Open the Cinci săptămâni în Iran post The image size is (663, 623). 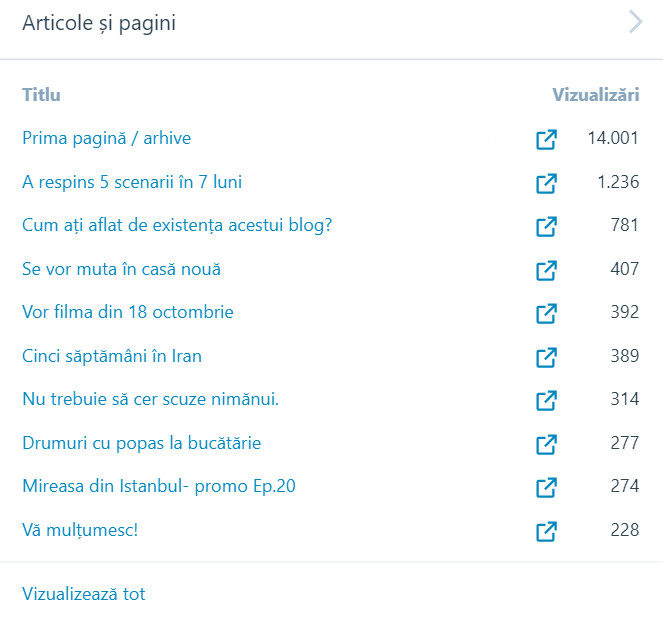(x=112, y=356)
